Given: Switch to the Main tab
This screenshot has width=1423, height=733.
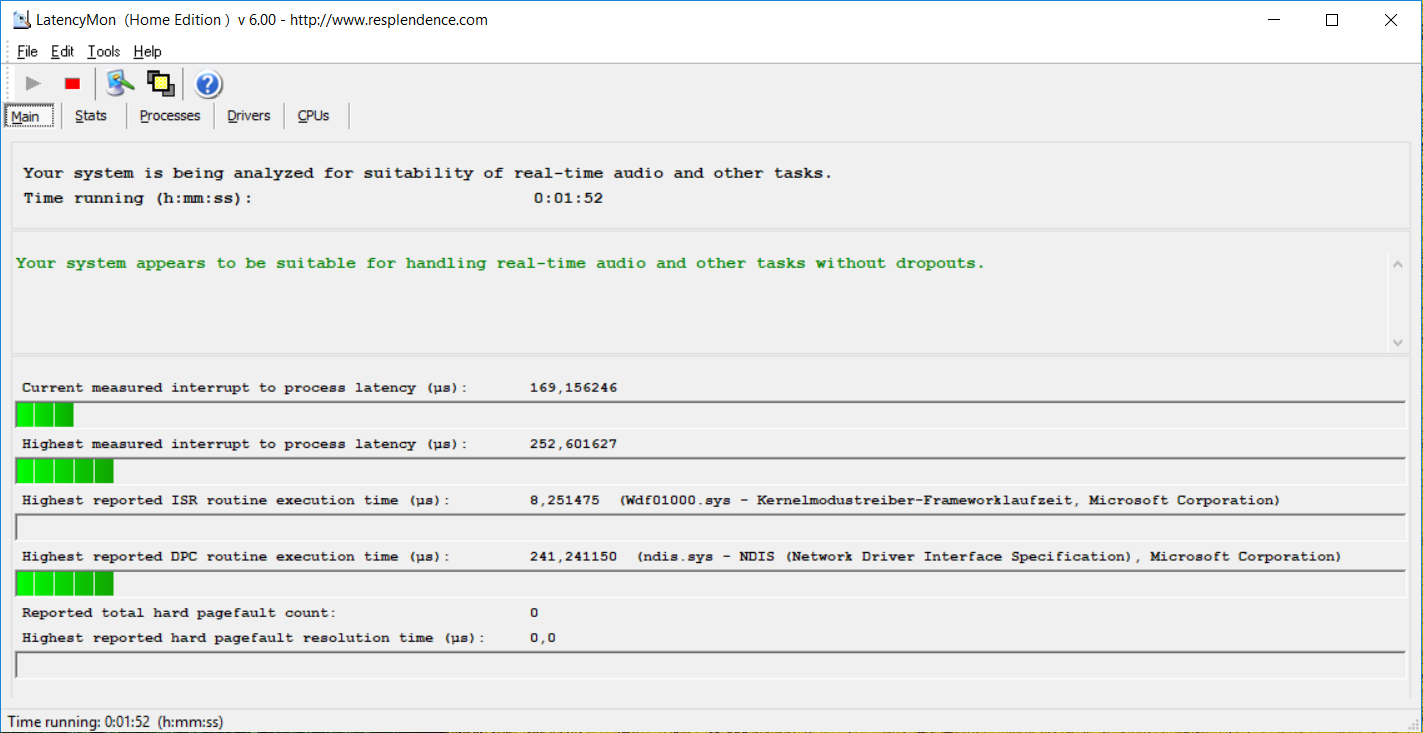Looking at the screenshot, I should tap(26, 117).
